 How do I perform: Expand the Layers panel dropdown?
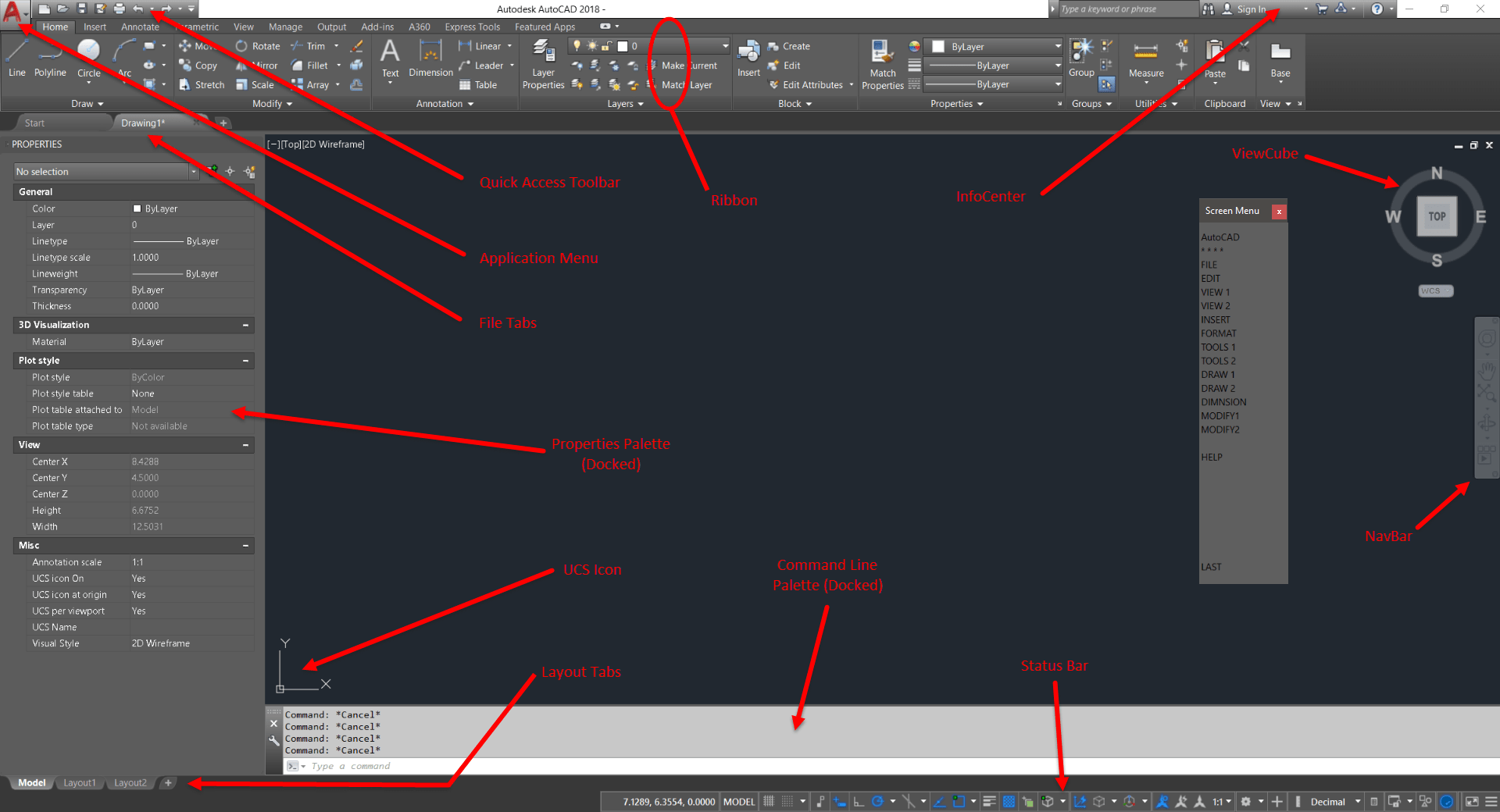626,104
